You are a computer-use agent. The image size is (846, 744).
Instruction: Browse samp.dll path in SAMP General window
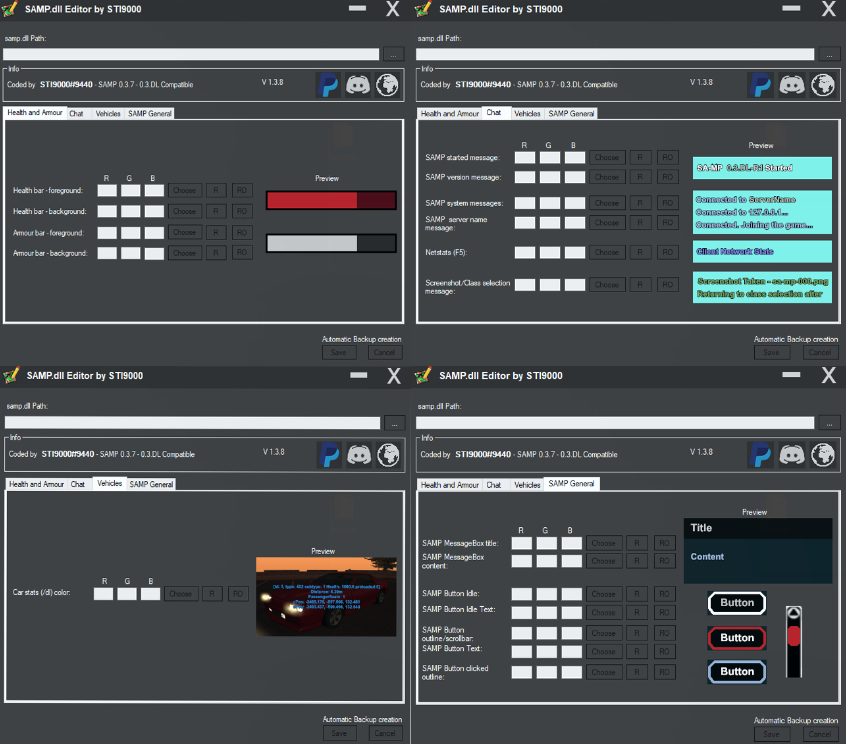[829, 423]
